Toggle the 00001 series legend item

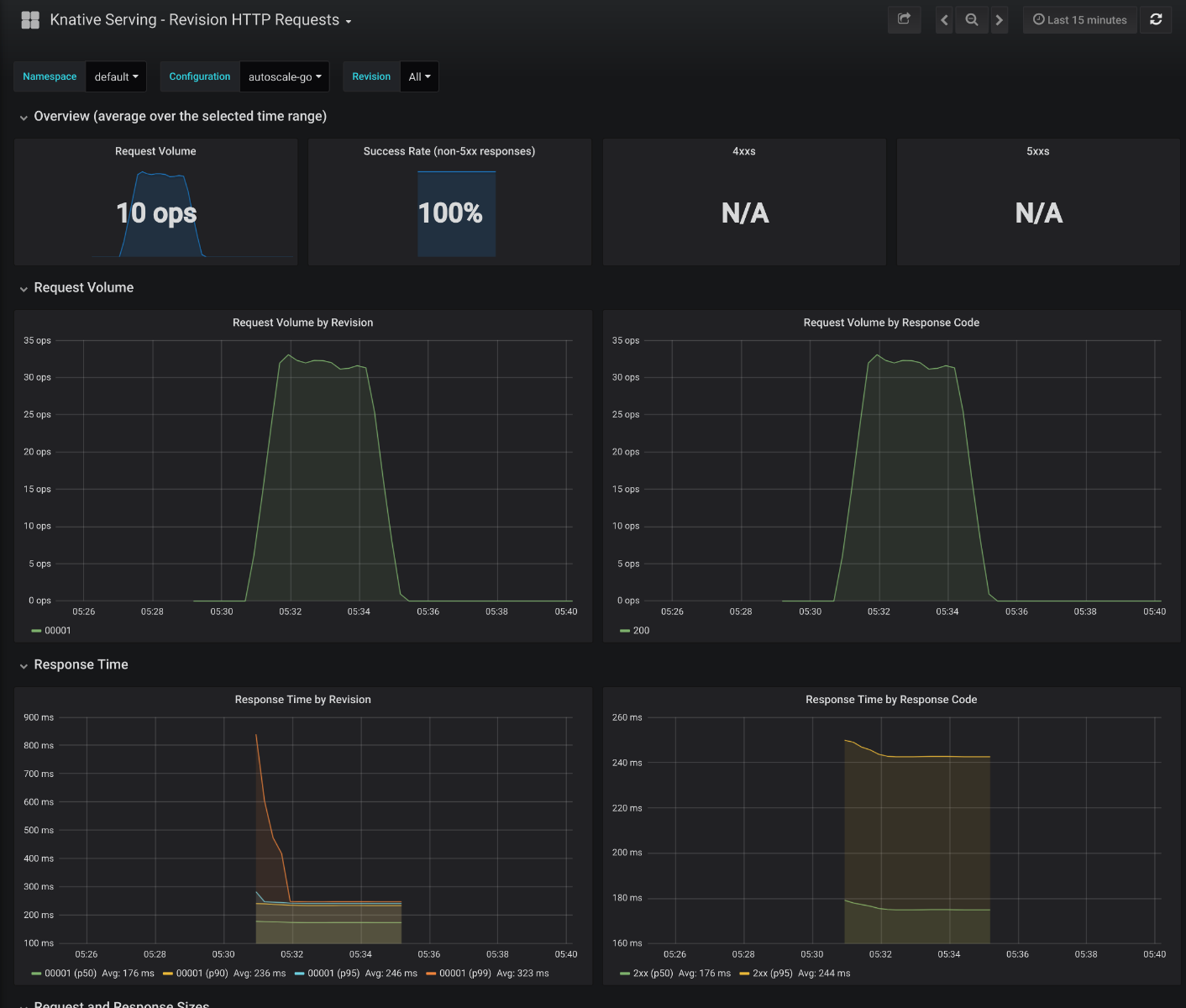pyautogui.click(x=57, y=630)
